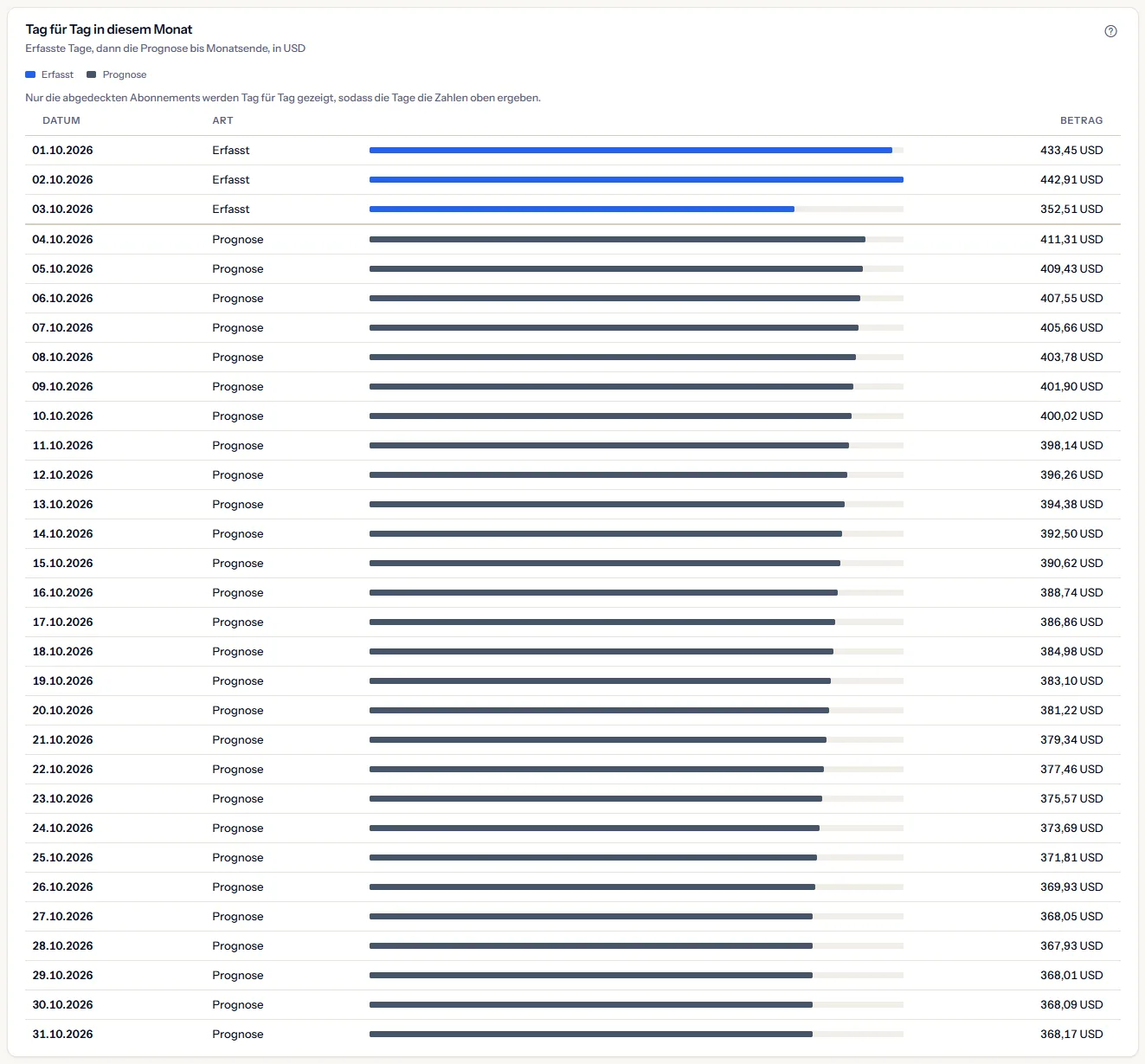The height and width of the screenshot is (1064, 1145).
Task: Click the date 16.10.2026
Action: pos(62,592)
